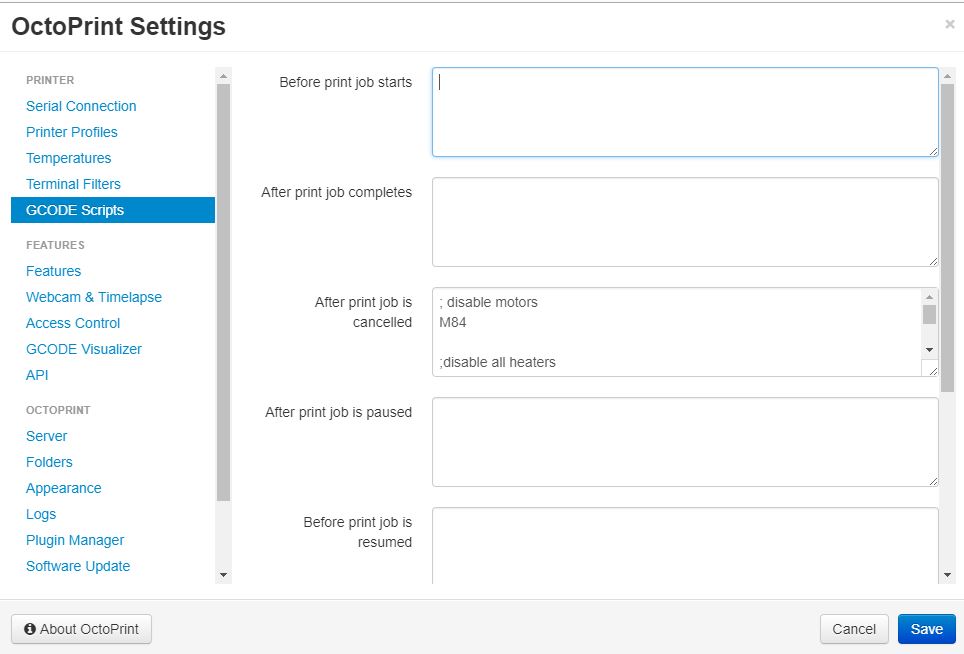
Task: Click the About OctoPrint button
Action: (x=82, y=629)
